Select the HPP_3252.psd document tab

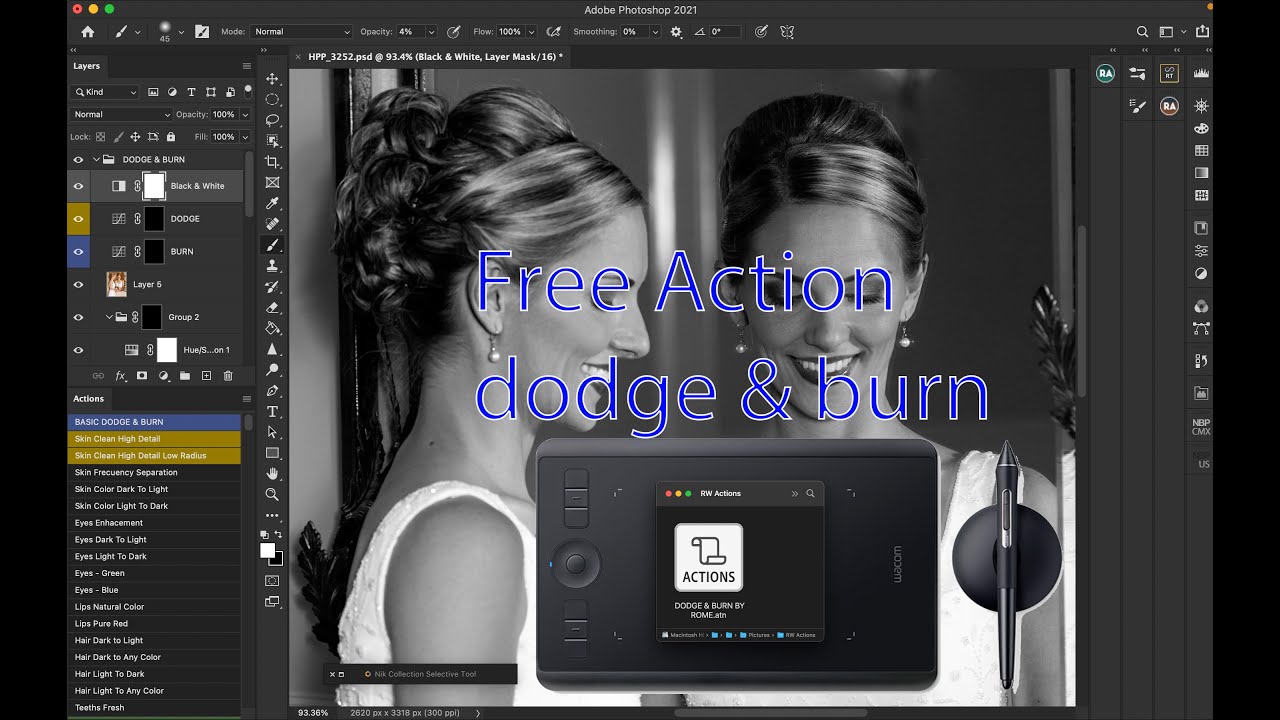tap(435, 57)
